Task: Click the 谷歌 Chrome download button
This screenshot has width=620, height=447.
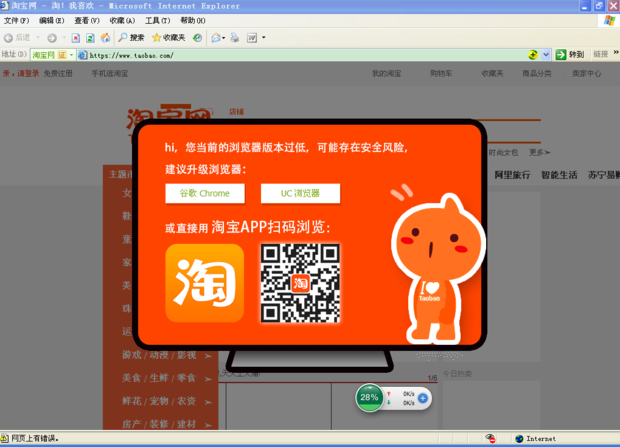Action: [x=205, y=193]
